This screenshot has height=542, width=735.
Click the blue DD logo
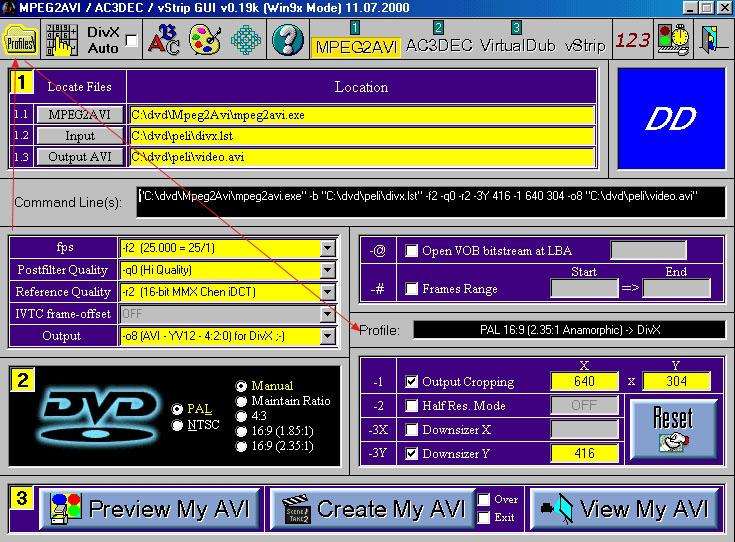pyautogui.click(x=671, y=118)
